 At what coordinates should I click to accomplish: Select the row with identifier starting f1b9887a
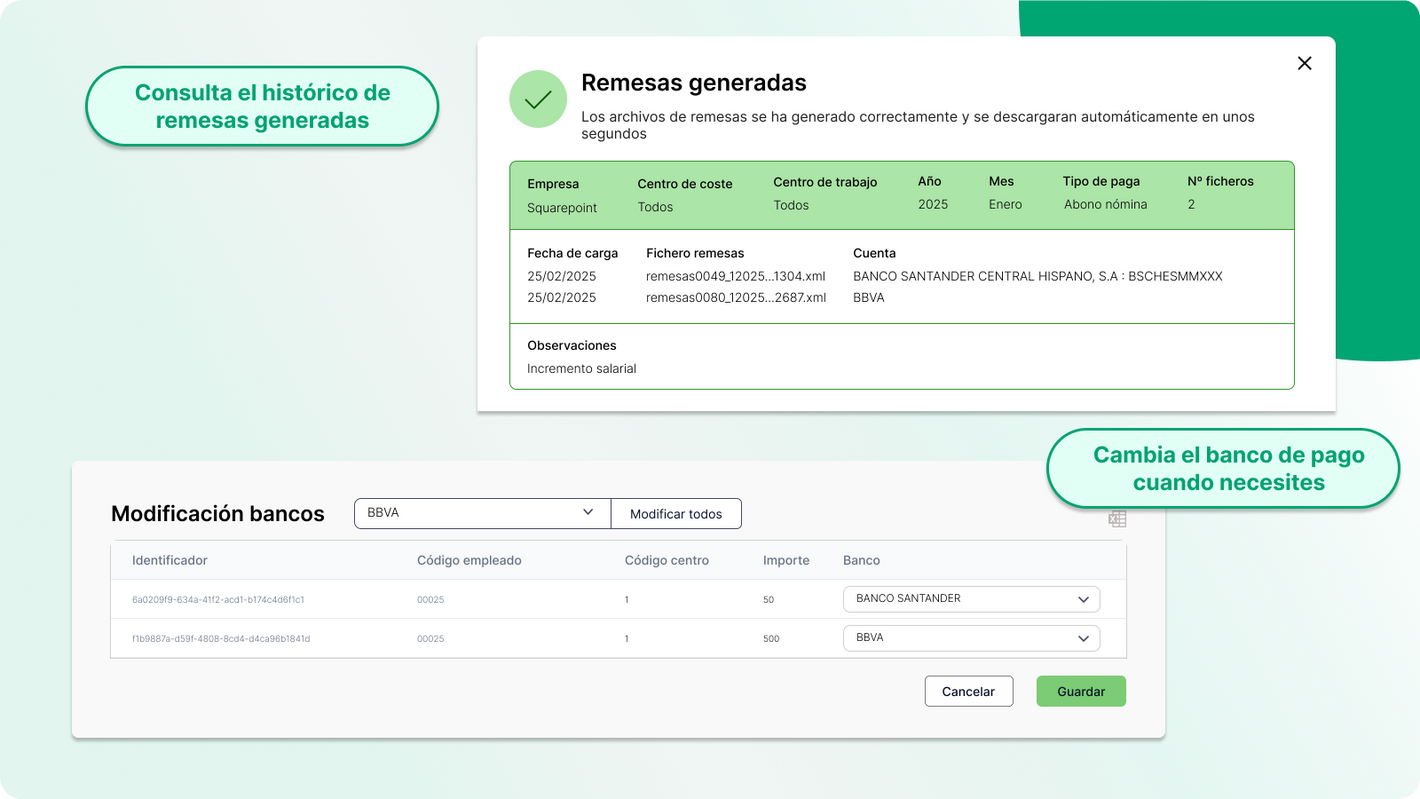(x=220, y=638)
